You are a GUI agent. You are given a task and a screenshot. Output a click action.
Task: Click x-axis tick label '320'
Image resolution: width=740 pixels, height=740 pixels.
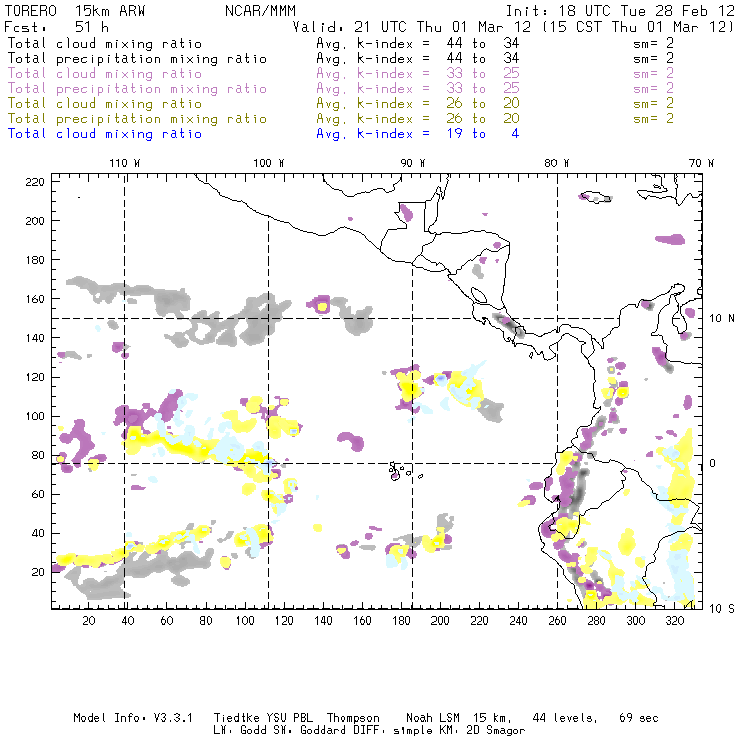tap(674, 621)
